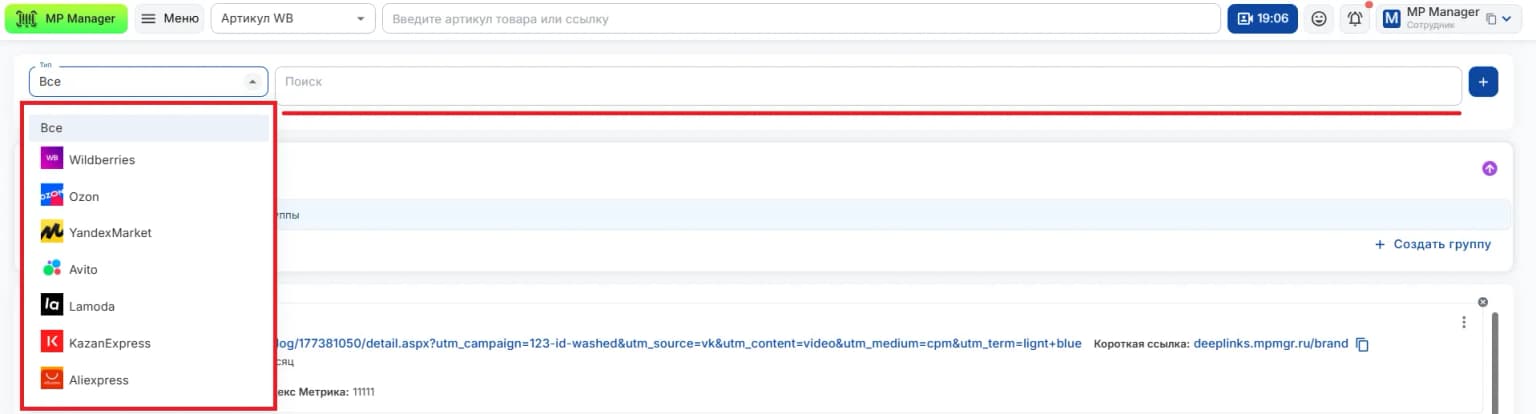Click the small gray close circle icon
1536x414 pixels.
click(x=1483, y=302)
